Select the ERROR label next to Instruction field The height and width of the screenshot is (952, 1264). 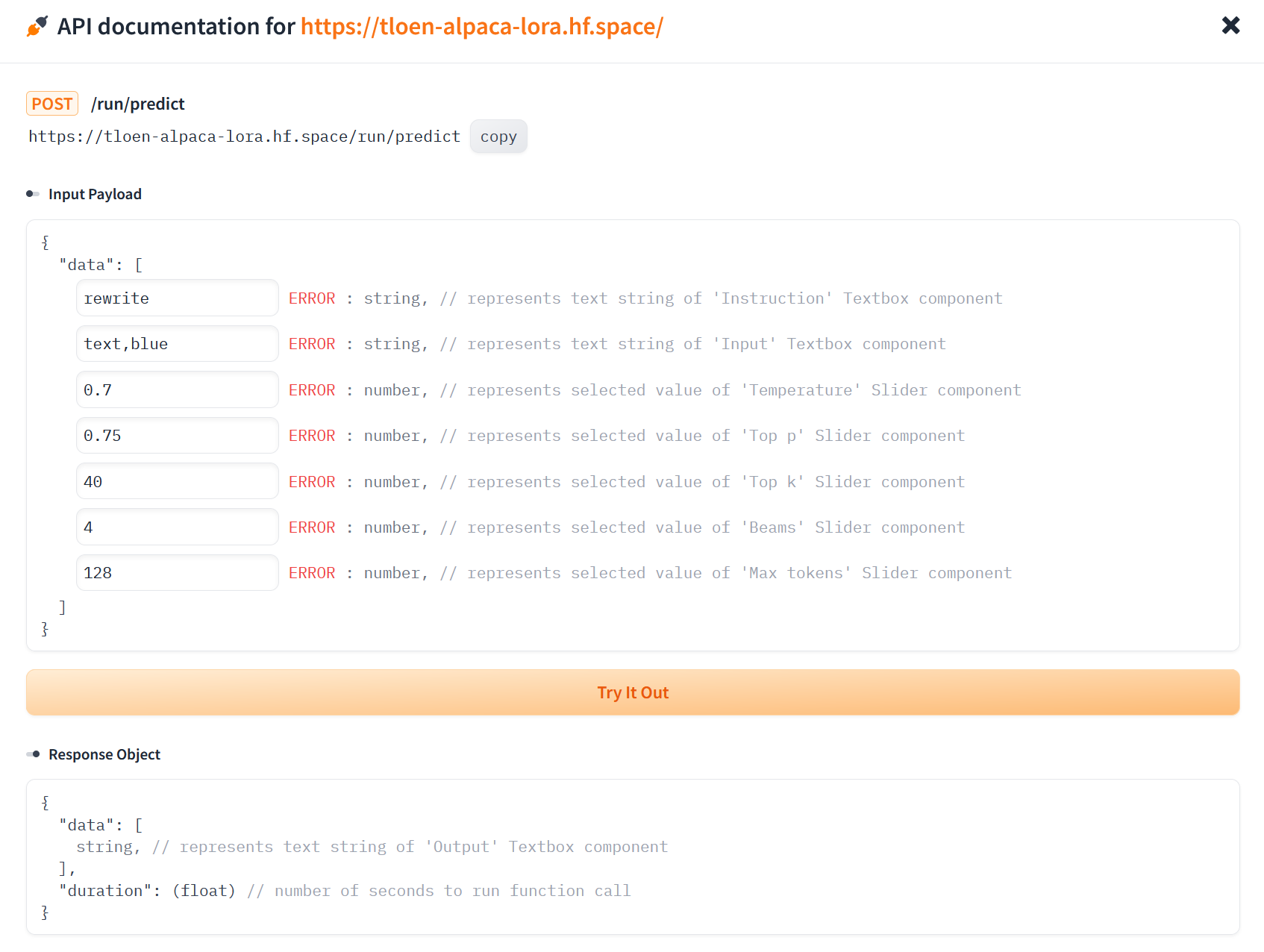coord(311,298)
